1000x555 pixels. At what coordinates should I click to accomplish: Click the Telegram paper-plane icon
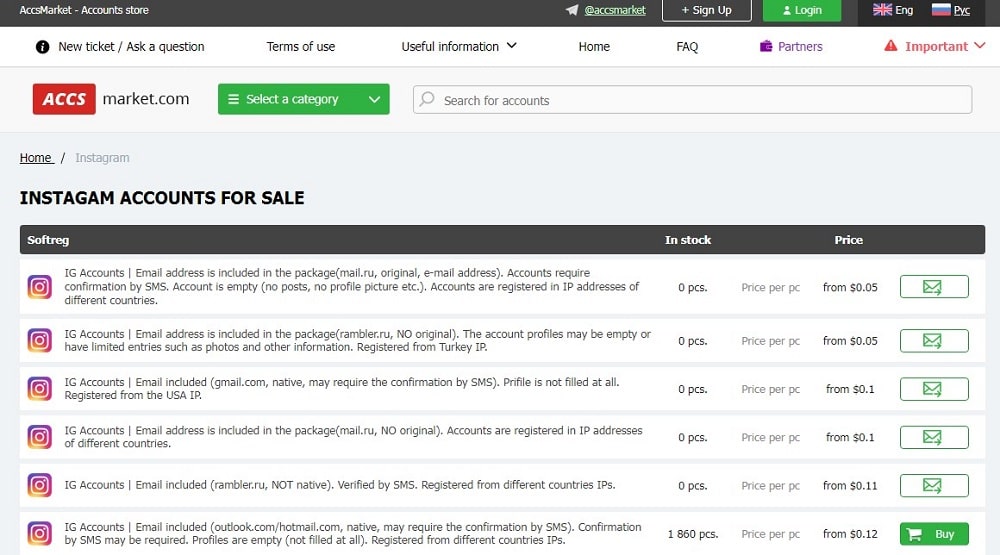[571, 10]
